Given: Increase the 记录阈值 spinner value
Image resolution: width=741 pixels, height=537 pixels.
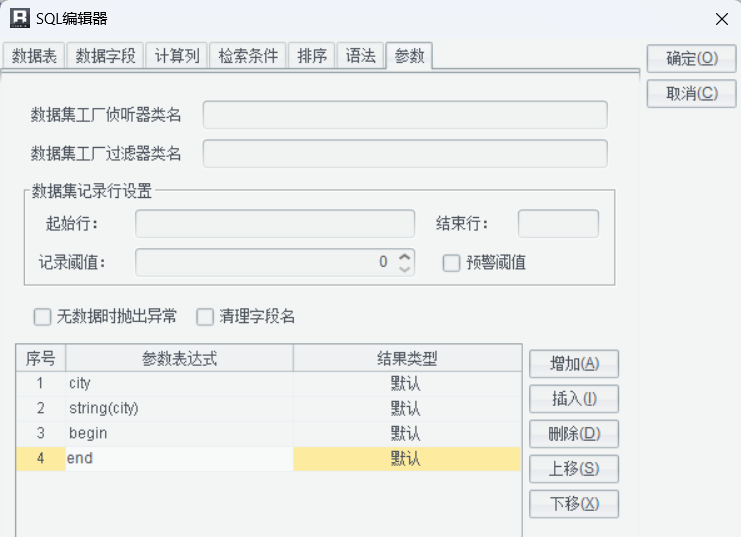Looking at the screenshot, I should [x=404, y=257].
